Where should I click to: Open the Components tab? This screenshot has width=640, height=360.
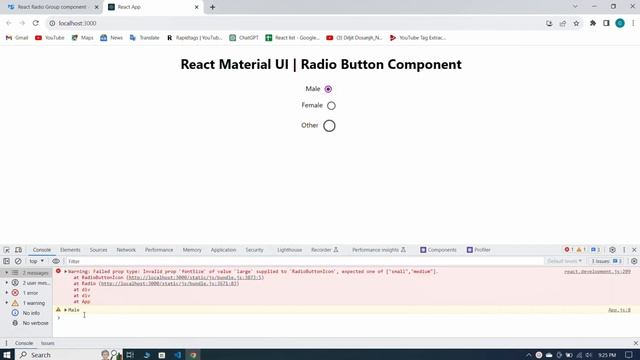click(x=438, y=250)
